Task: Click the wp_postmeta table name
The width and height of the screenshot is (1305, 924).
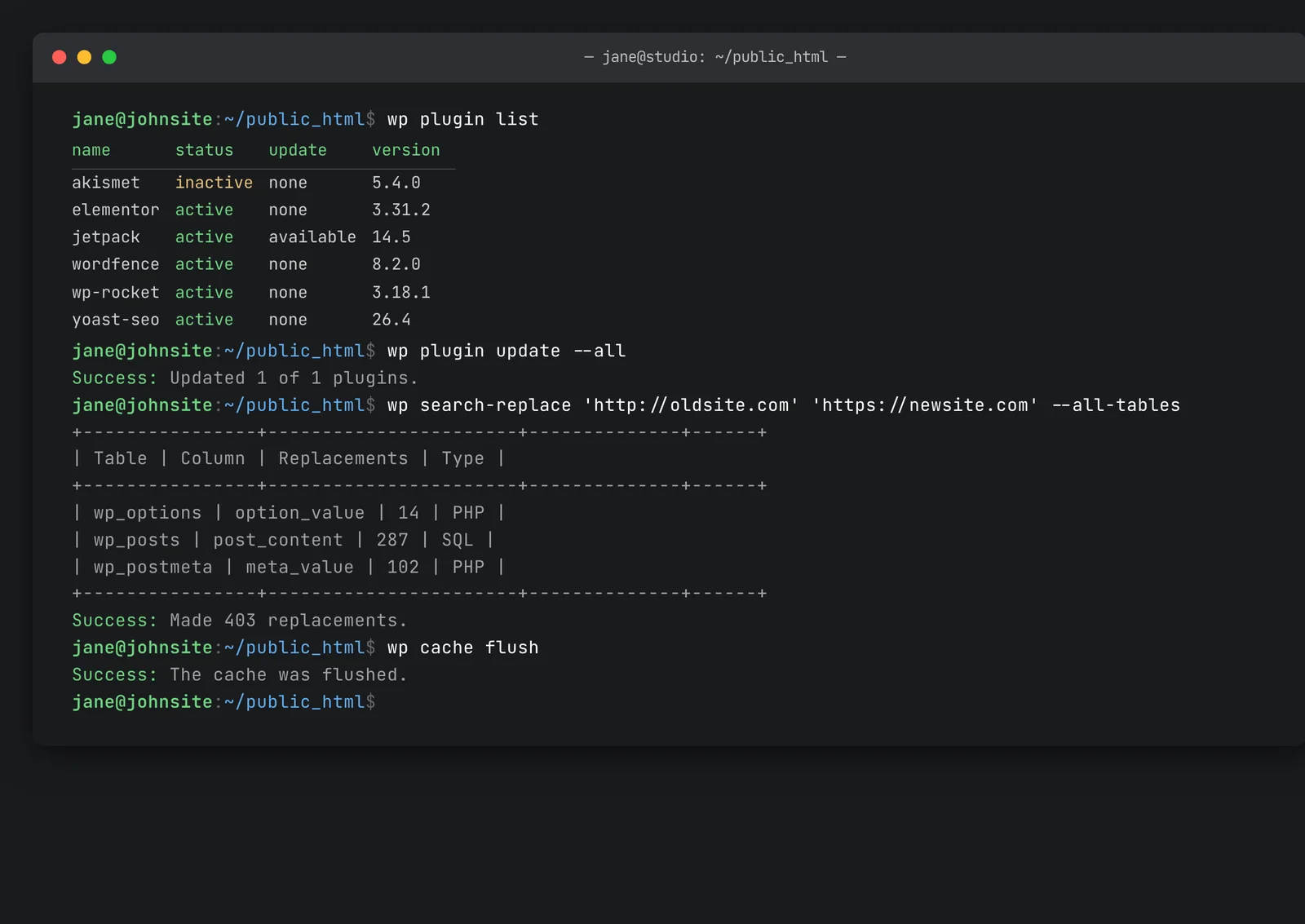Action: click(x=153, y=567)
